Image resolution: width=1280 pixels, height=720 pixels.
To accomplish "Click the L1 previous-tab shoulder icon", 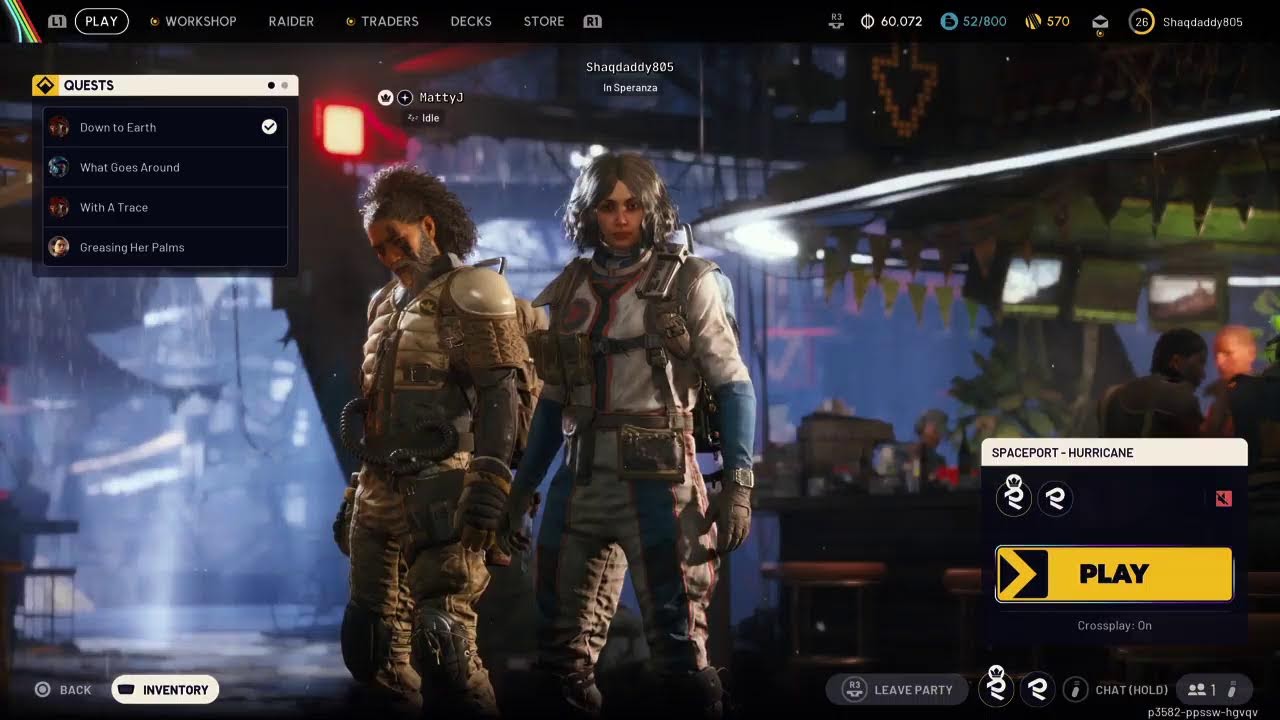I will click(x=57, y=21).
